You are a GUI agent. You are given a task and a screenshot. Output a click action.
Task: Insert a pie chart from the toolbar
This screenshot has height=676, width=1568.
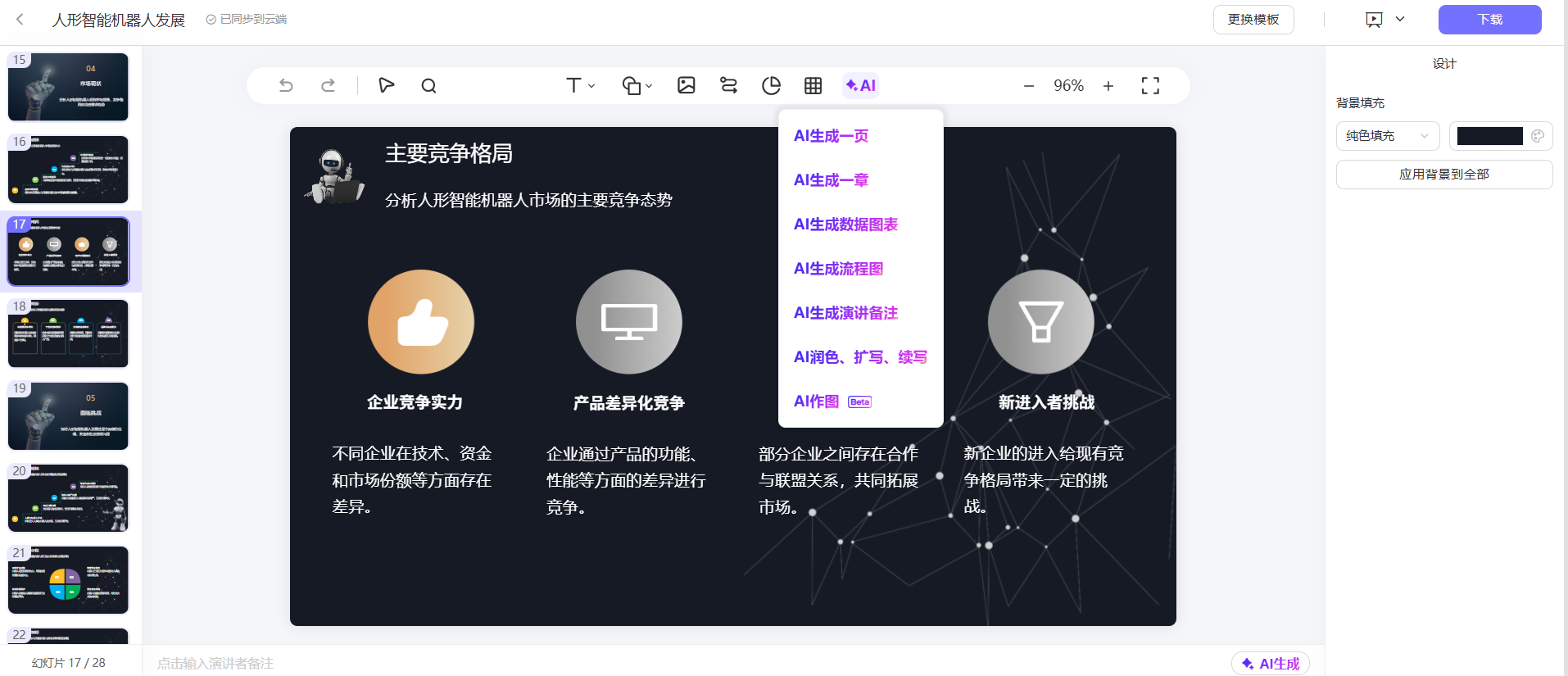[771, 85]
